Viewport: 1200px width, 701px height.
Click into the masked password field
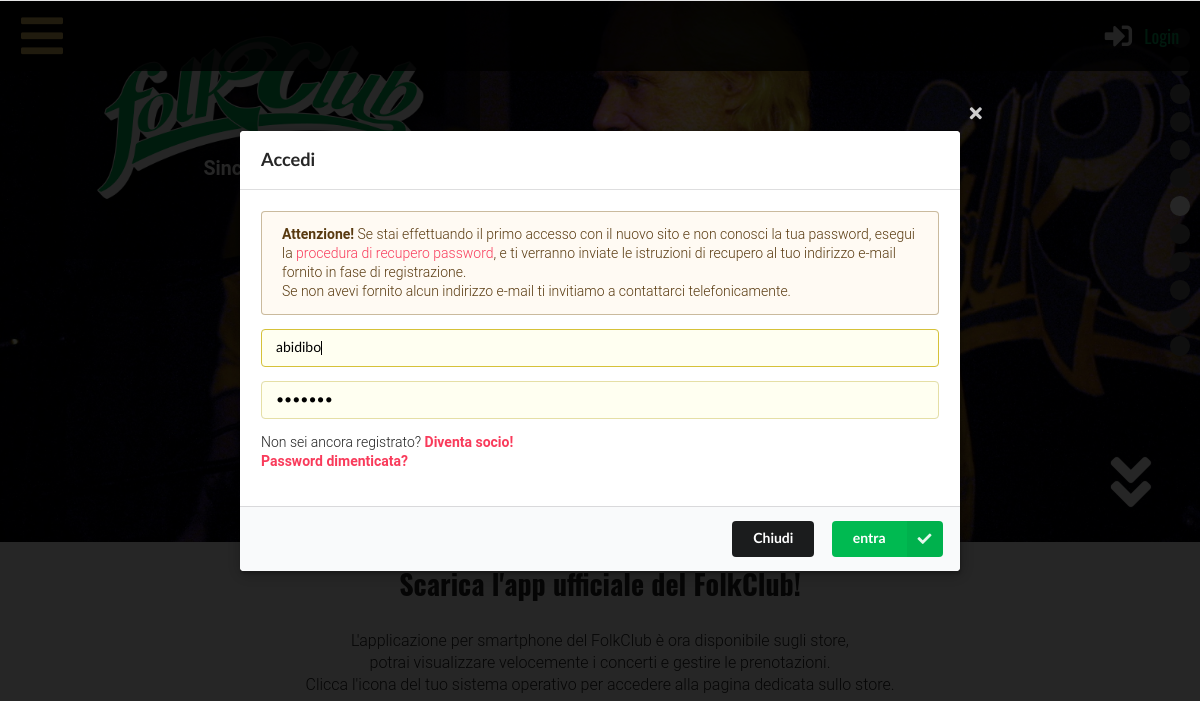coord(600,400)
